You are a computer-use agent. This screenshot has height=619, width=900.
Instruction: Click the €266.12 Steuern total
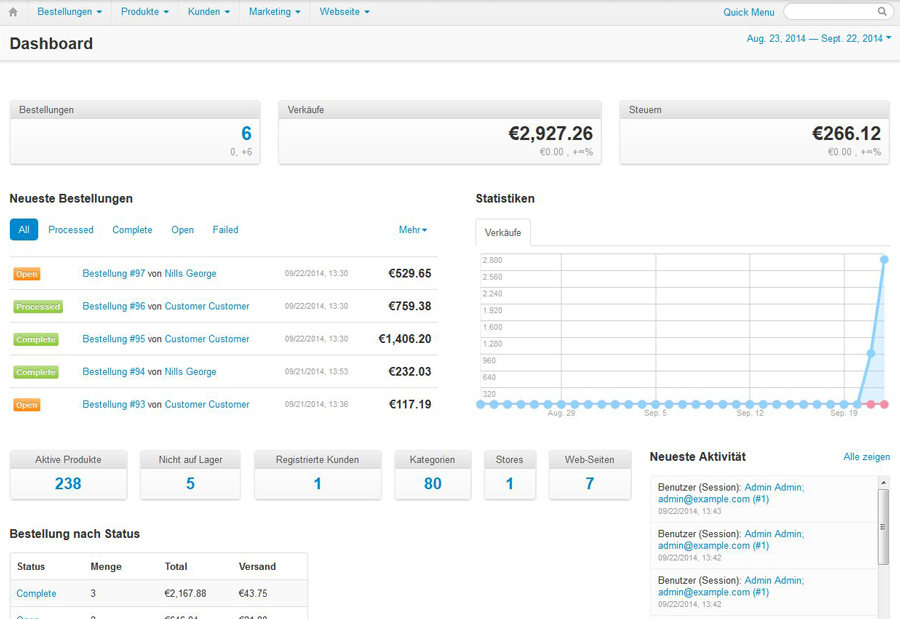(846, 133)
